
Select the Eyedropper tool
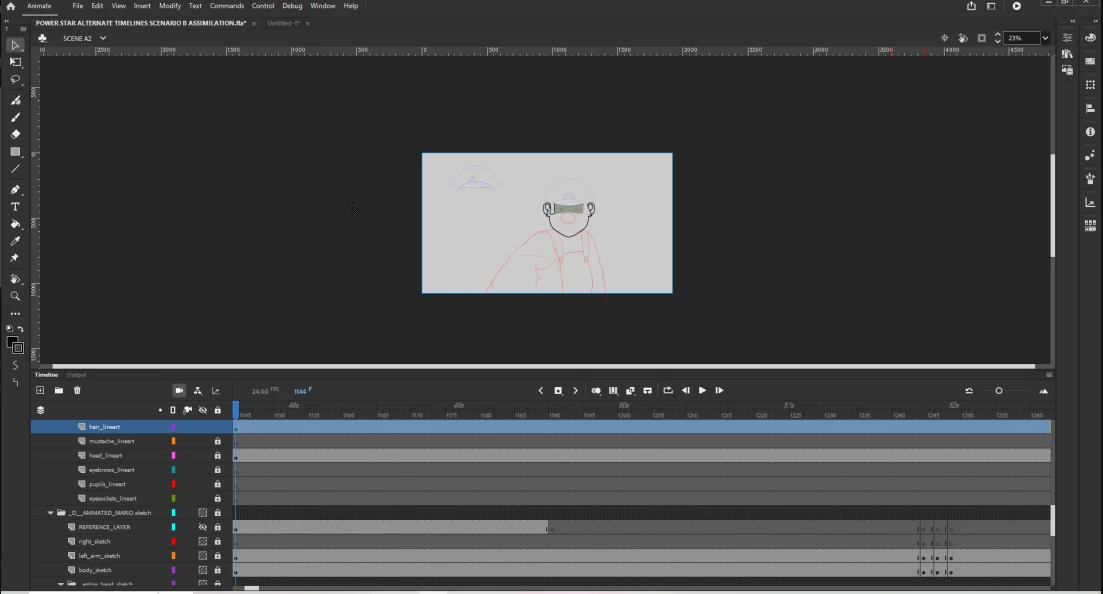tap(15, 241)
